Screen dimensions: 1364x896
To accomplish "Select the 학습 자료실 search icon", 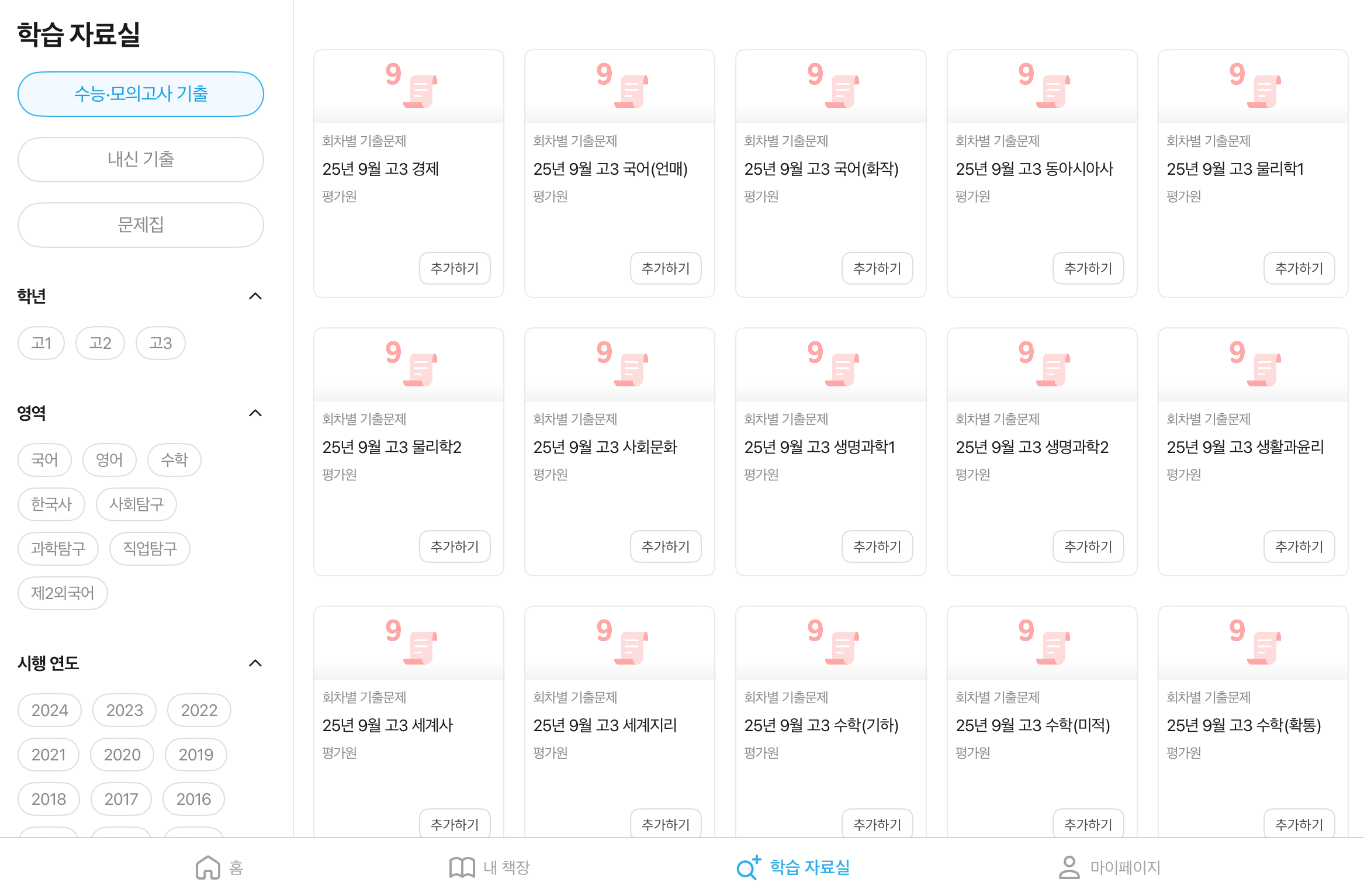I will (x=749, y=867).
